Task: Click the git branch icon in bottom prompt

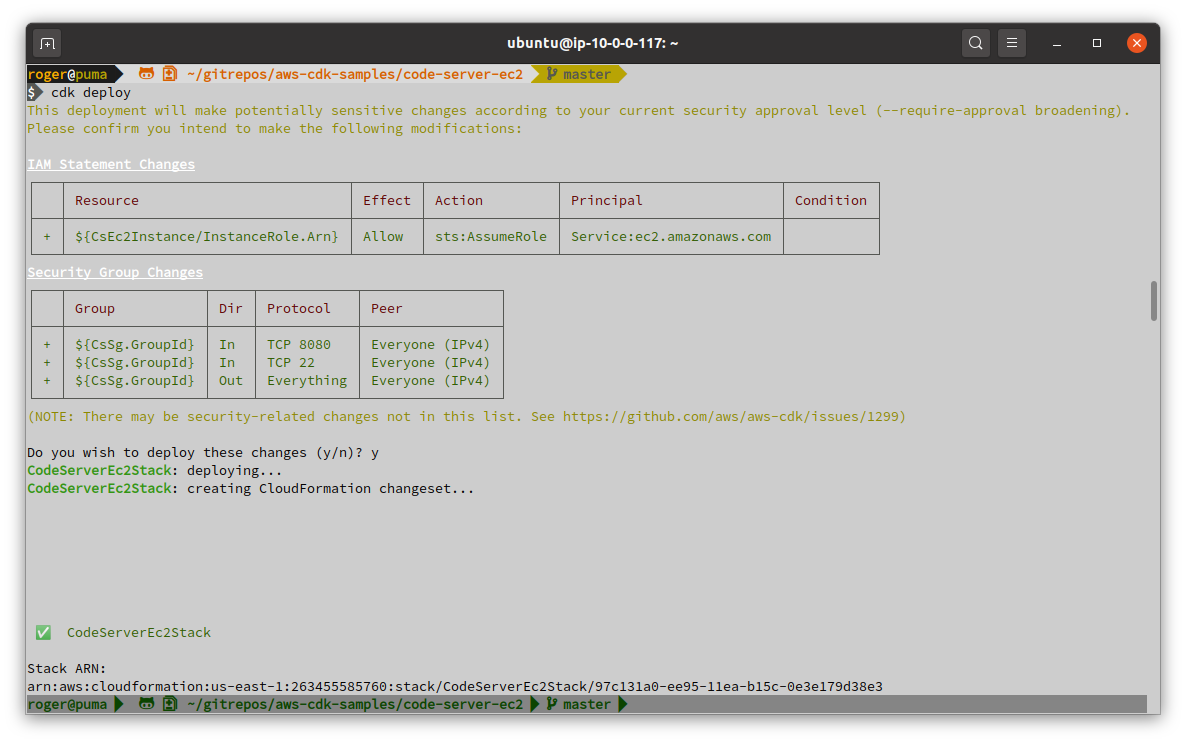Action: point(551,704)
